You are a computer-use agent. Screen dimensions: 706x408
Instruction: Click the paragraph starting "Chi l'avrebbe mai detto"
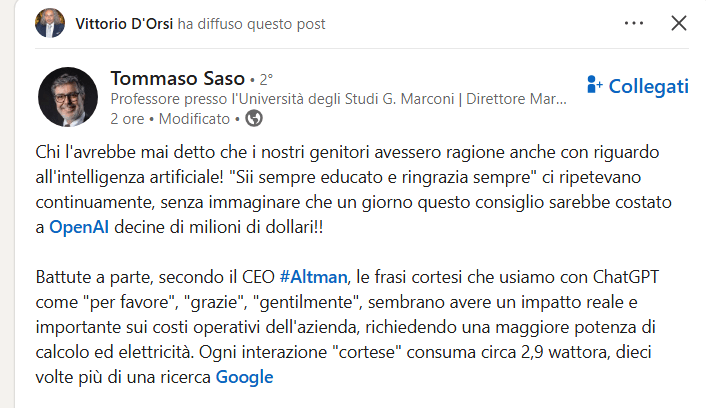350,188
